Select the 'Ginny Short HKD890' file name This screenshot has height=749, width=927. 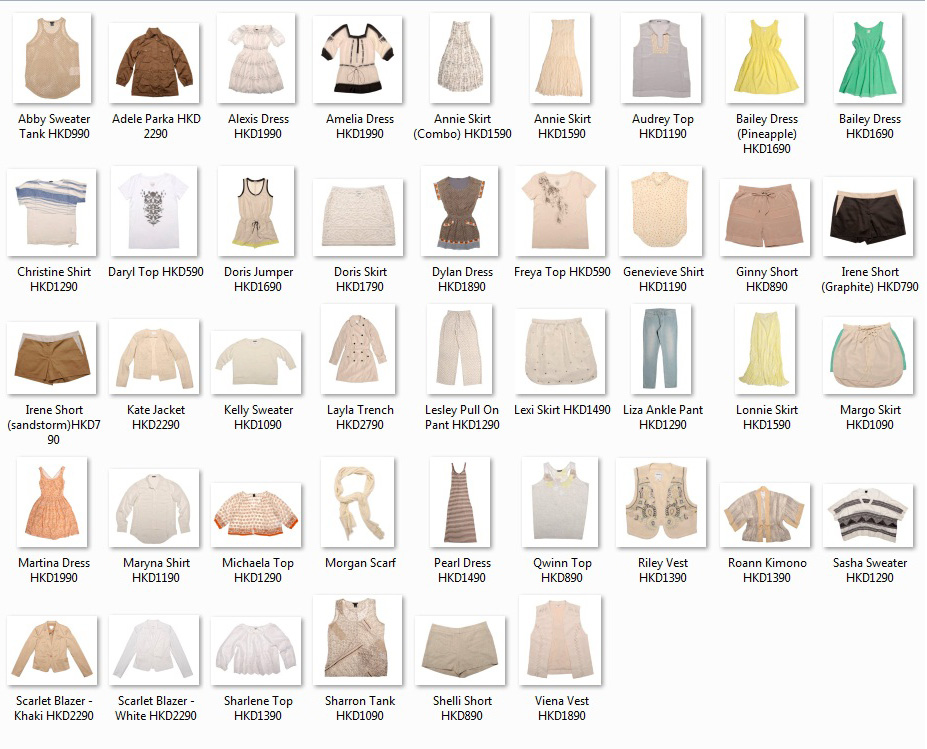tap(767, 279)
